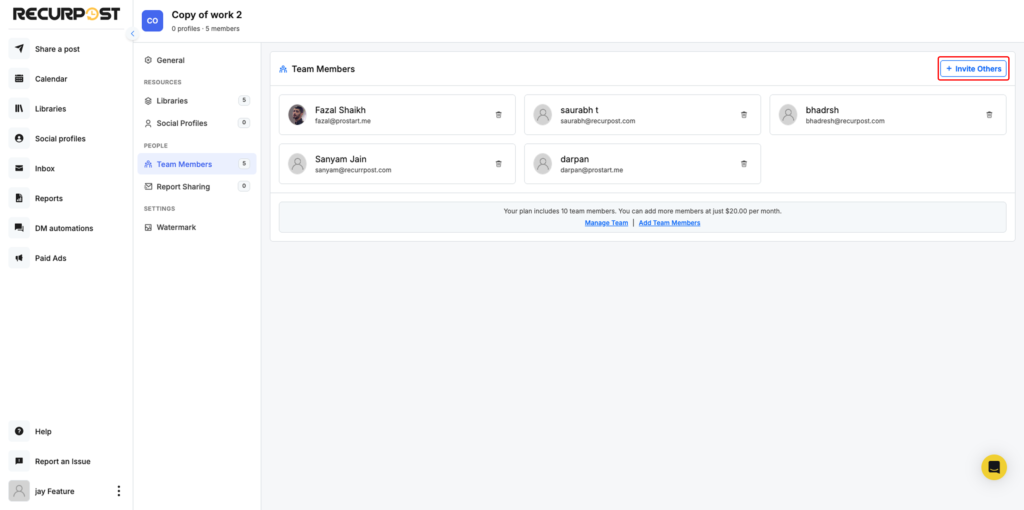Click the jay Feature user avatar
This screenshot has width=1024, height=510.
(19, 491)
